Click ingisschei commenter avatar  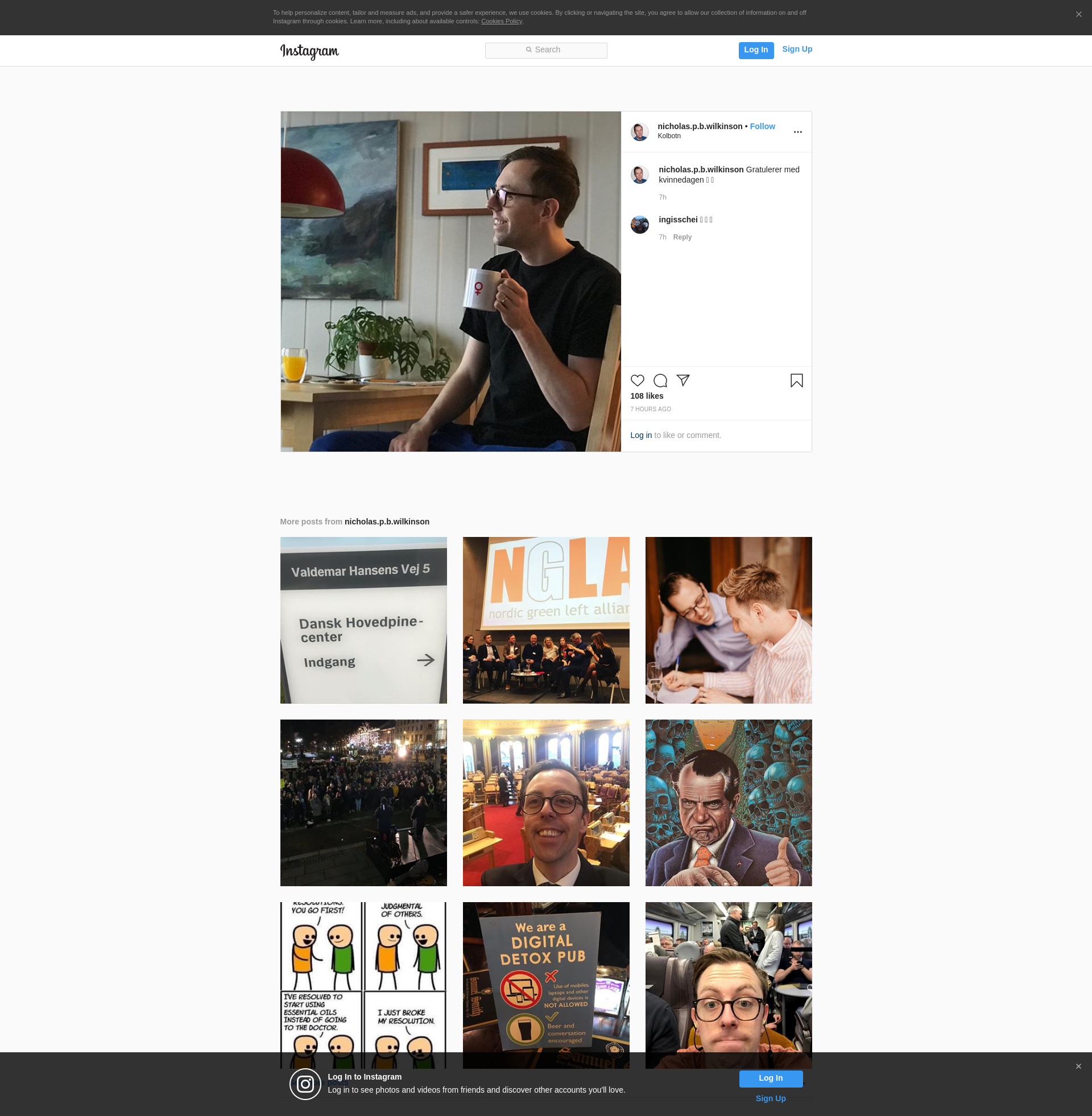click(x=639, y=224)
